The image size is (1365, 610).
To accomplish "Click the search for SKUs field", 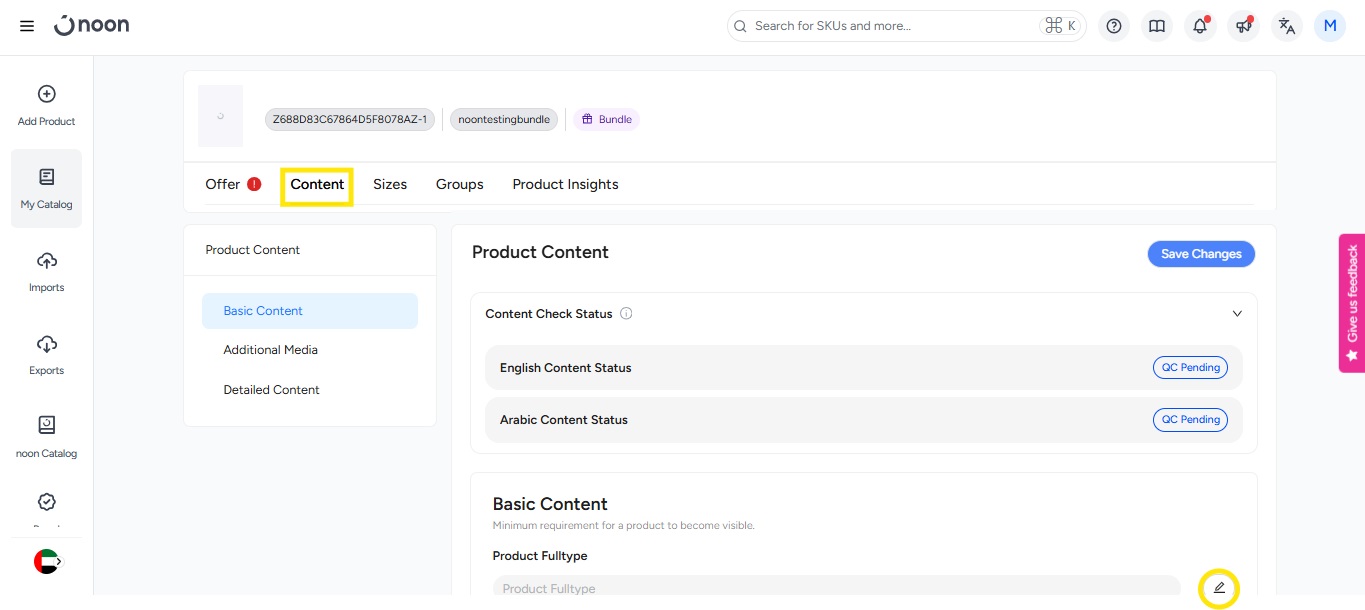I will coord(890,26).
